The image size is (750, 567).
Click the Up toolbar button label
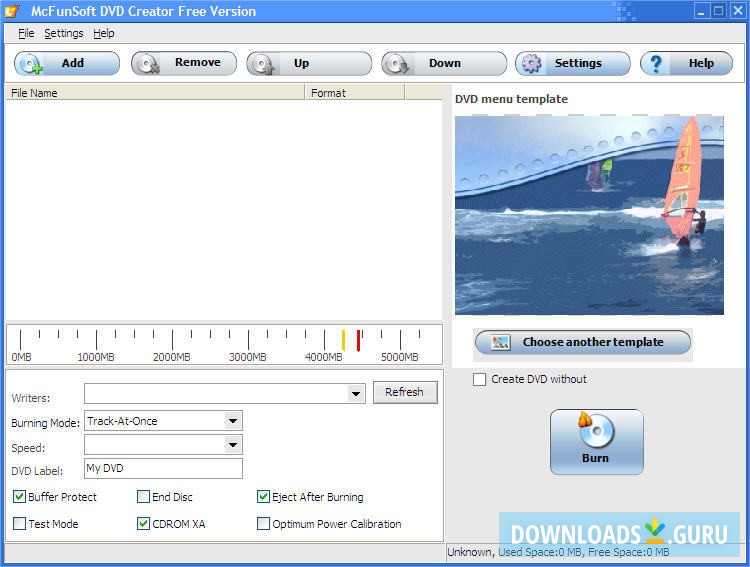pos(301,63)
